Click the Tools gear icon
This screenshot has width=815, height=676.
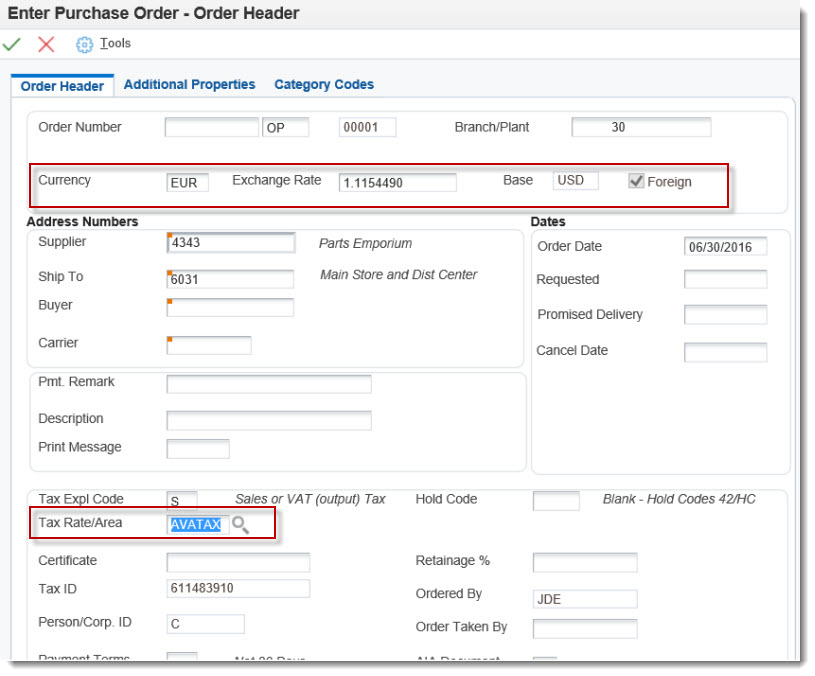pyautogui.click(x=84, y=45)
